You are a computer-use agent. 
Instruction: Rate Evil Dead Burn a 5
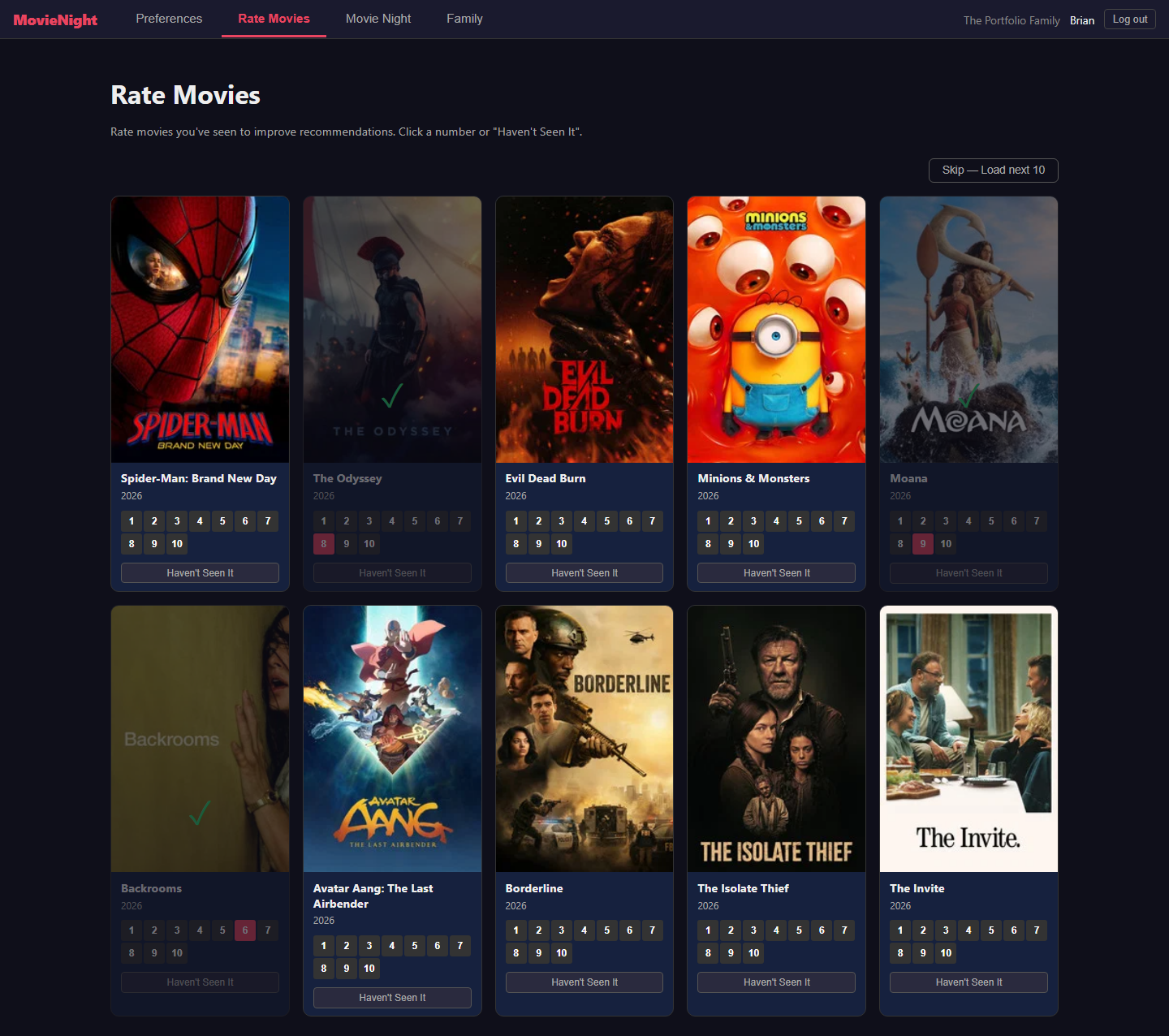coord(606,521)
